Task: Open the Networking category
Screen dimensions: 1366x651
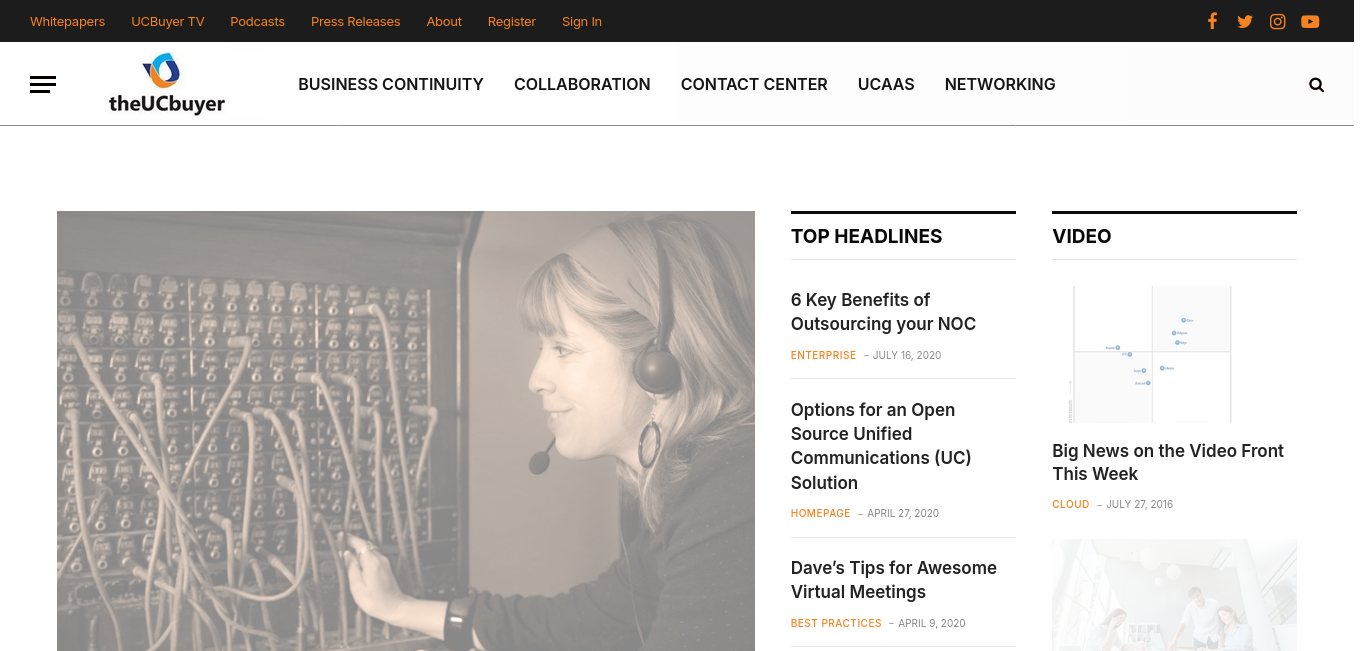Action: 1000,84
